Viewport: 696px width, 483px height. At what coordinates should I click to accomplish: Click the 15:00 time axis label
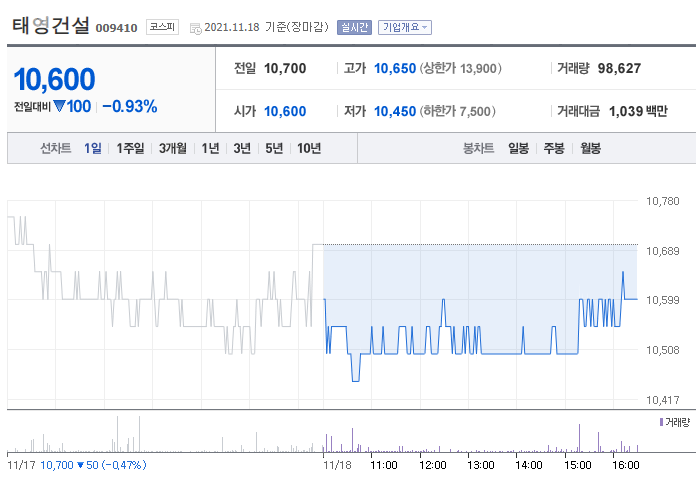578,465
